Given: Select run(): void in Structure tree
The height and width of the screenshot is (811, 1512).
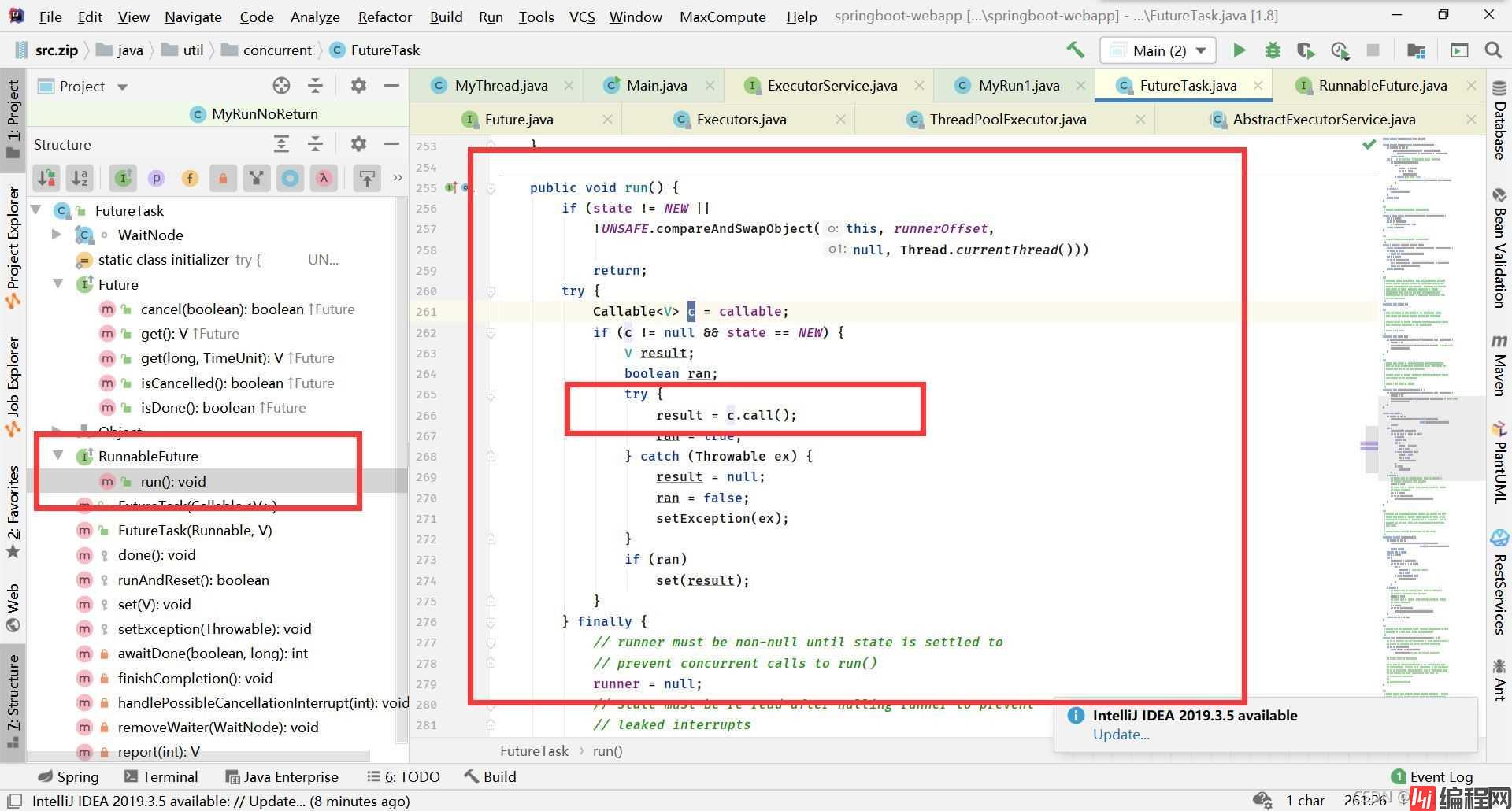Looking at the screenshot, I should [172, 481].
